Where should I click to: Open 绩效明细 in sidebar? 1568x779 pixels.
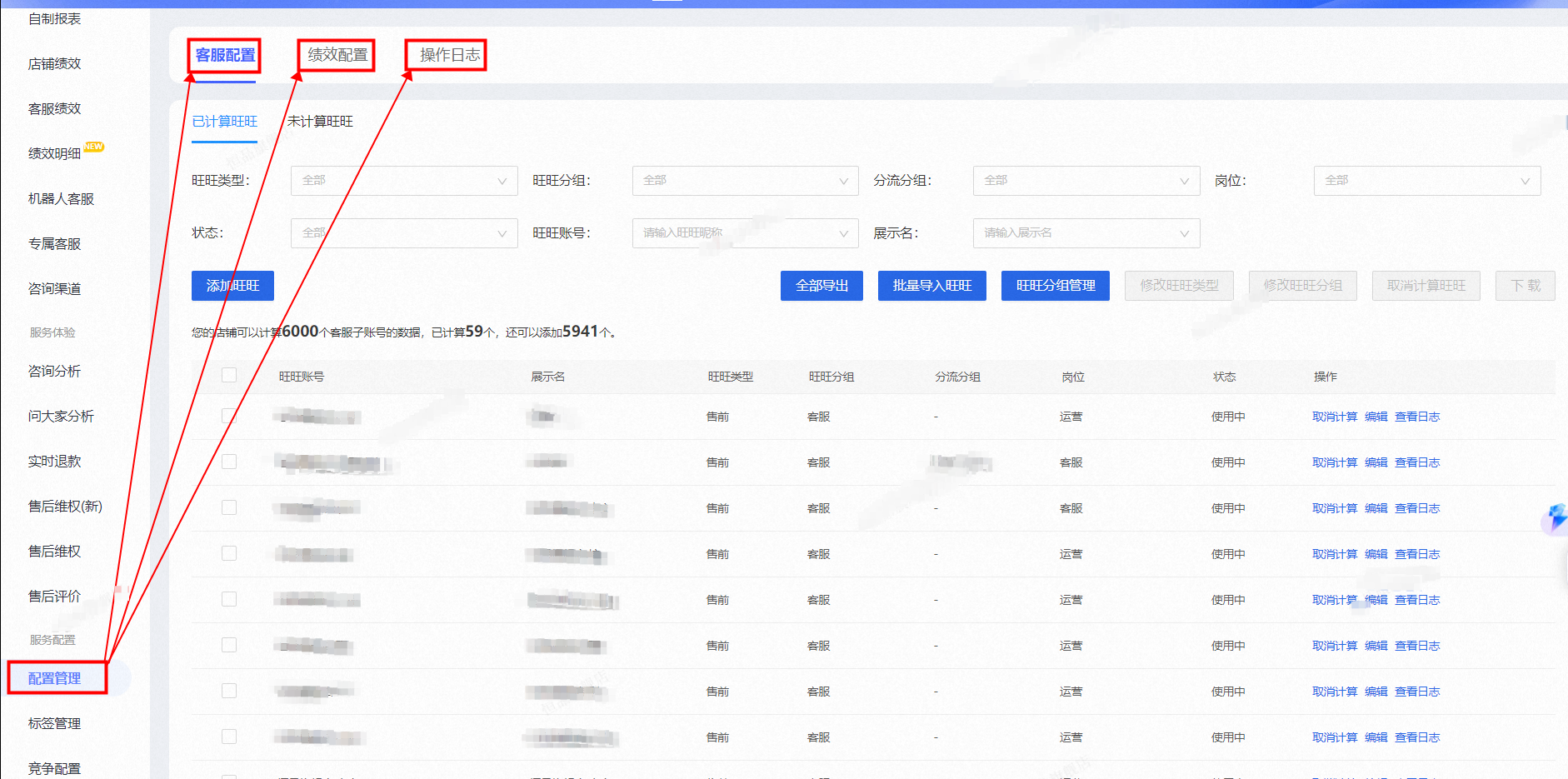tap(54, 153)
